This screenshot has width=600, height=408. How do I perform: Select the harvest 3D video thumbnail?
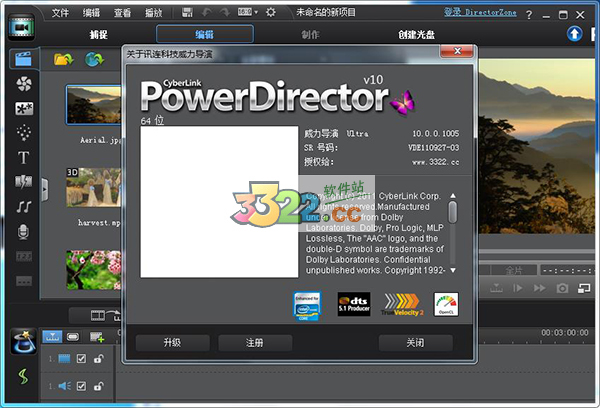(x=94, y=188)
